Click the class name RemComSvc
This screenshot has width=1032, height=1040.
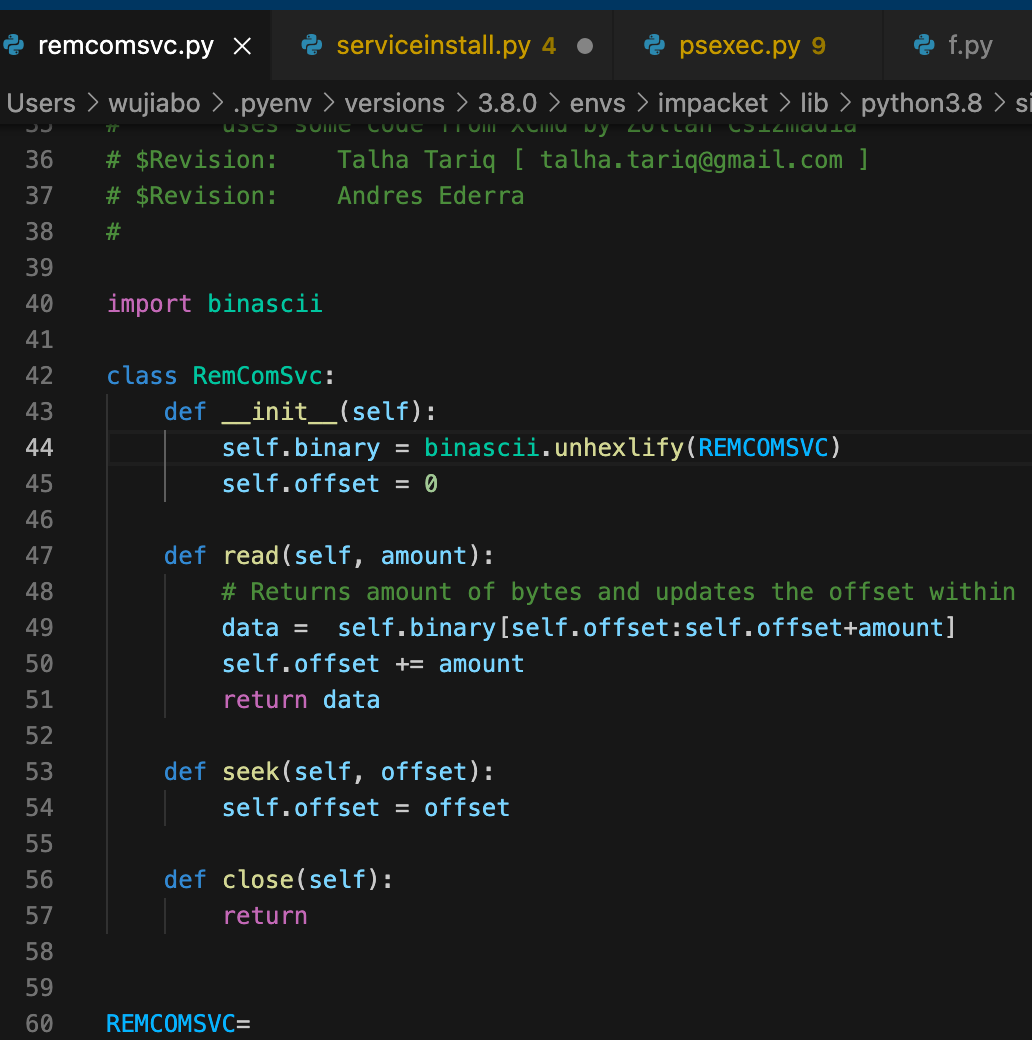[x=257, y=376]
